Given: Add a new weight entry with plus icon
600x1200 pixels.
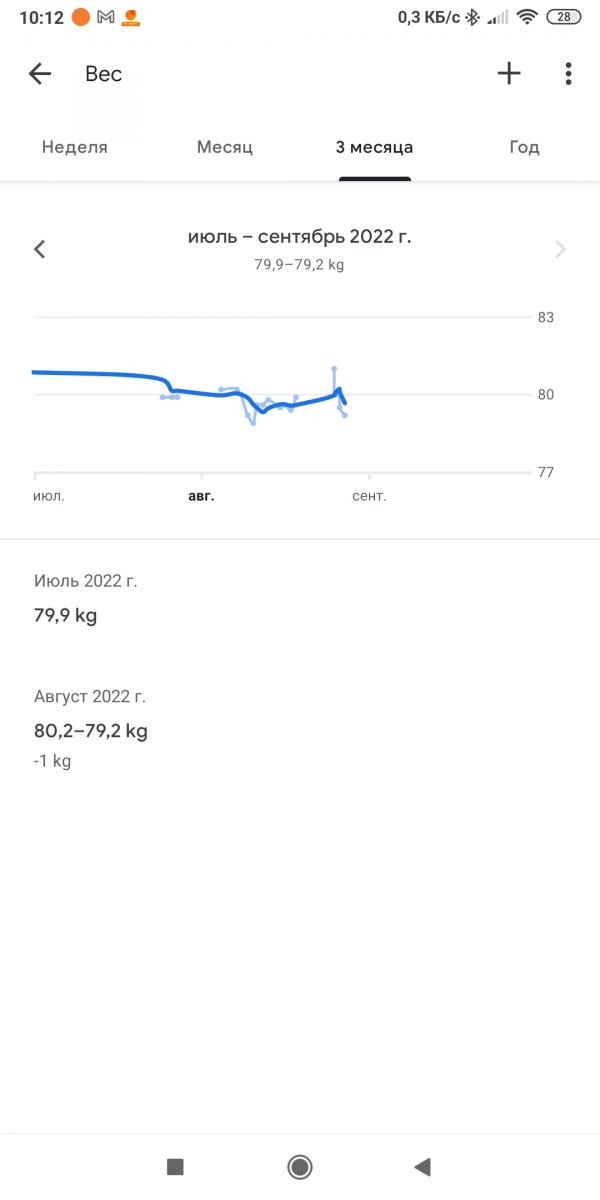Looking at the screenshot, I should [509, 73].
